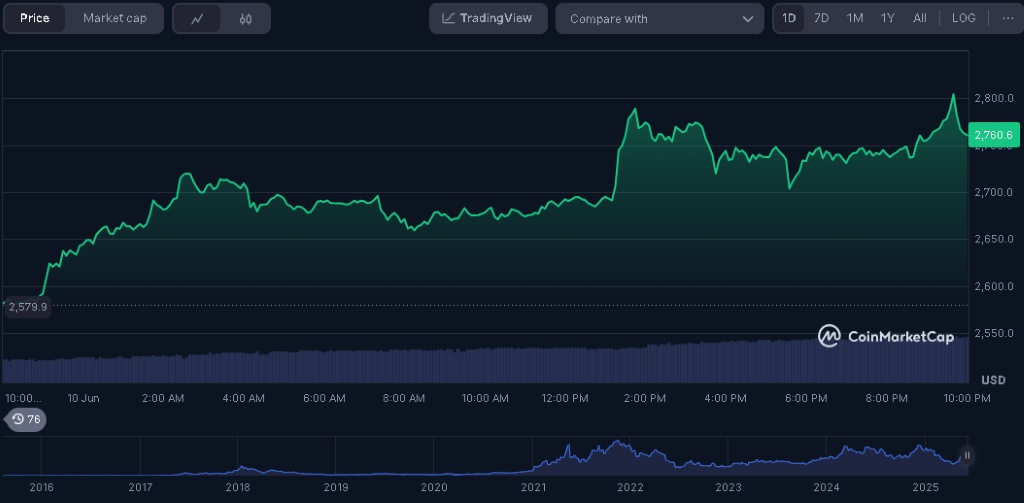The image size is (1024, 503).
Task: Show All-time price history
Action: point(919,18)
